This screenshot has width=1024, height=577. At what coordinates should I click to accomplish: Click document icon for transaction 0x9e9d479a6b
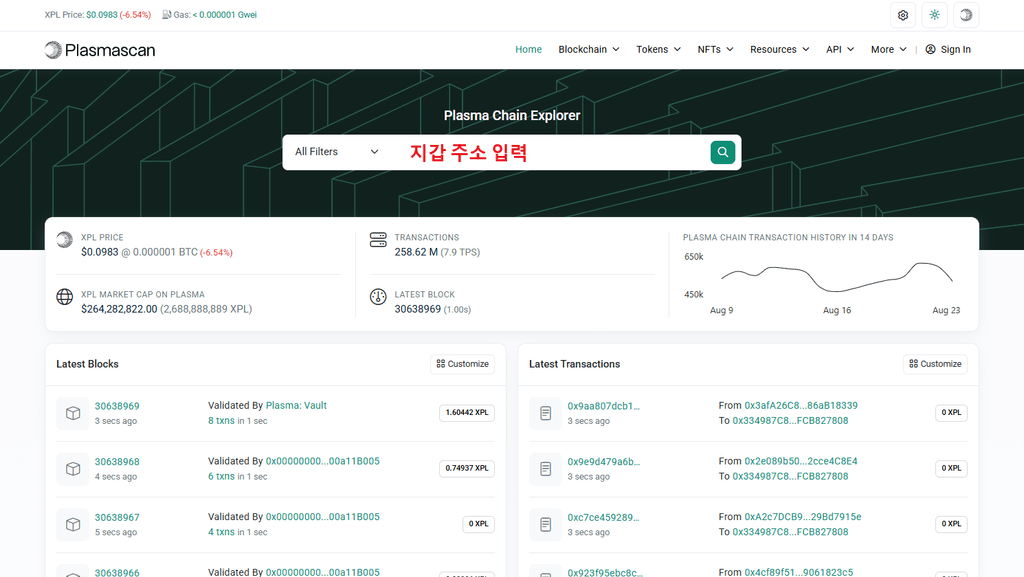tap(546, 469)
